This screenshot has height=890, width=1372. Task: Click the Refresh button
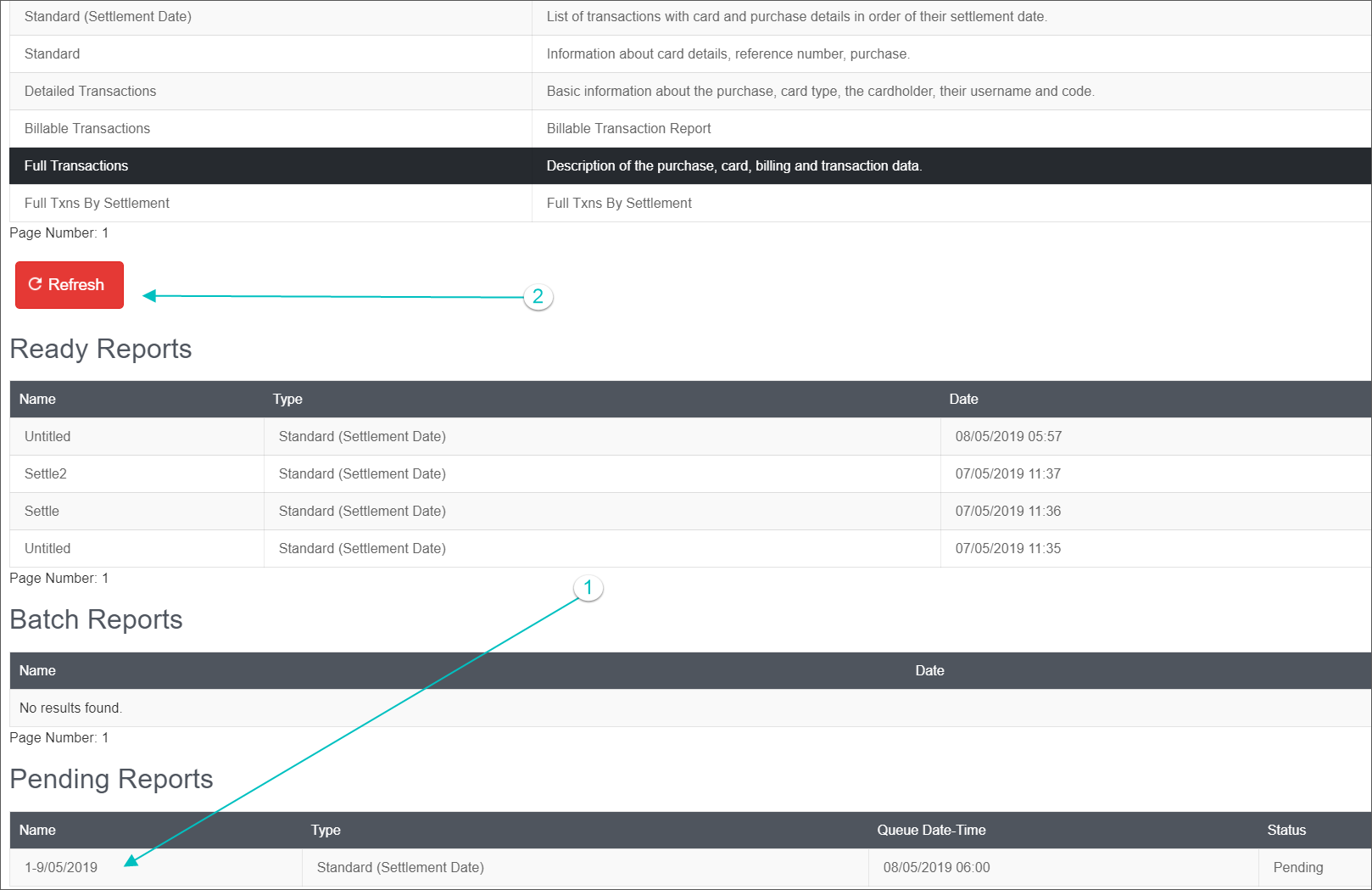pyautogui.click(x=69, y=285)
